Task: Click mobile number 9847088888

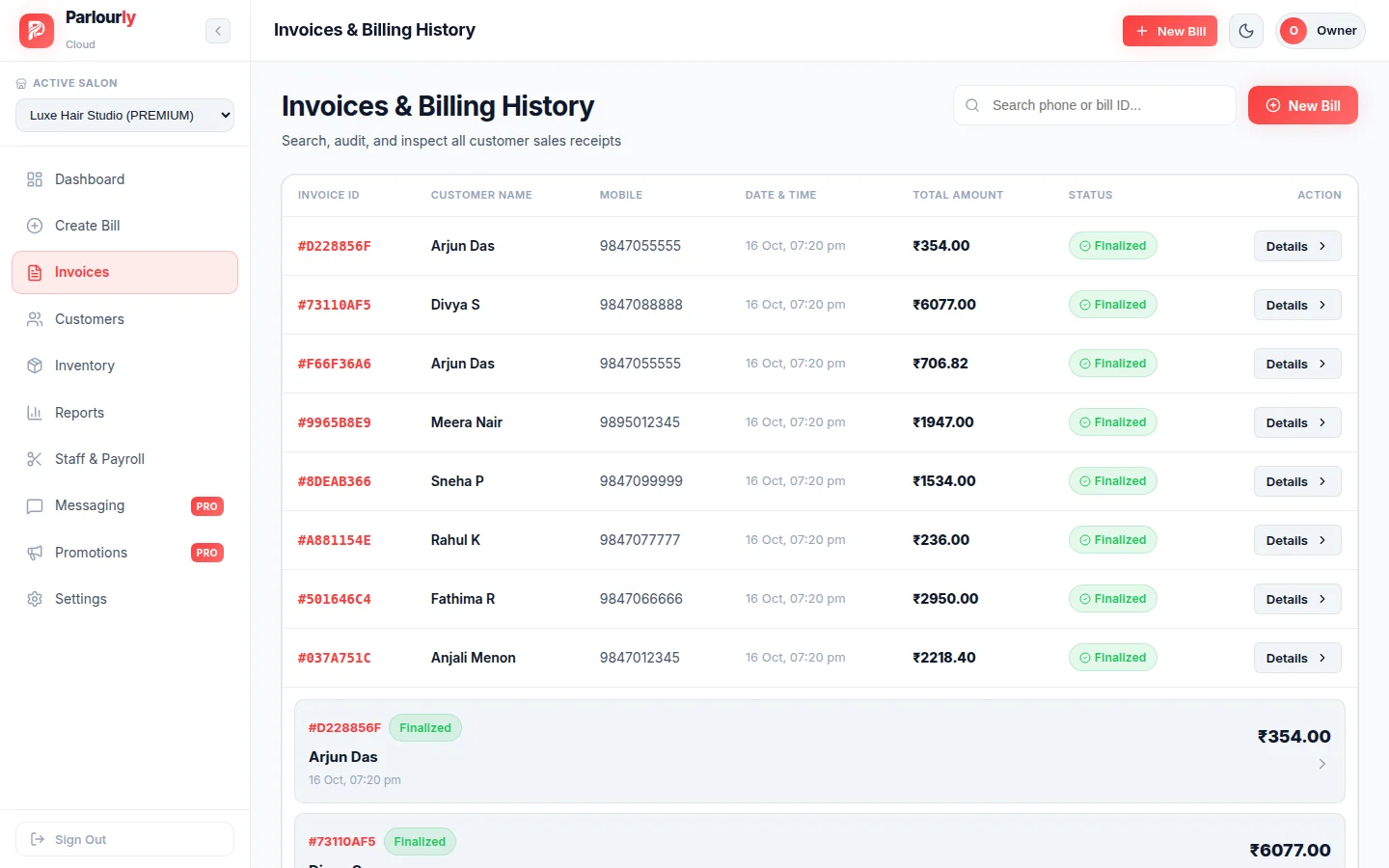Action: pyautogui.click(x=641, y=305)
